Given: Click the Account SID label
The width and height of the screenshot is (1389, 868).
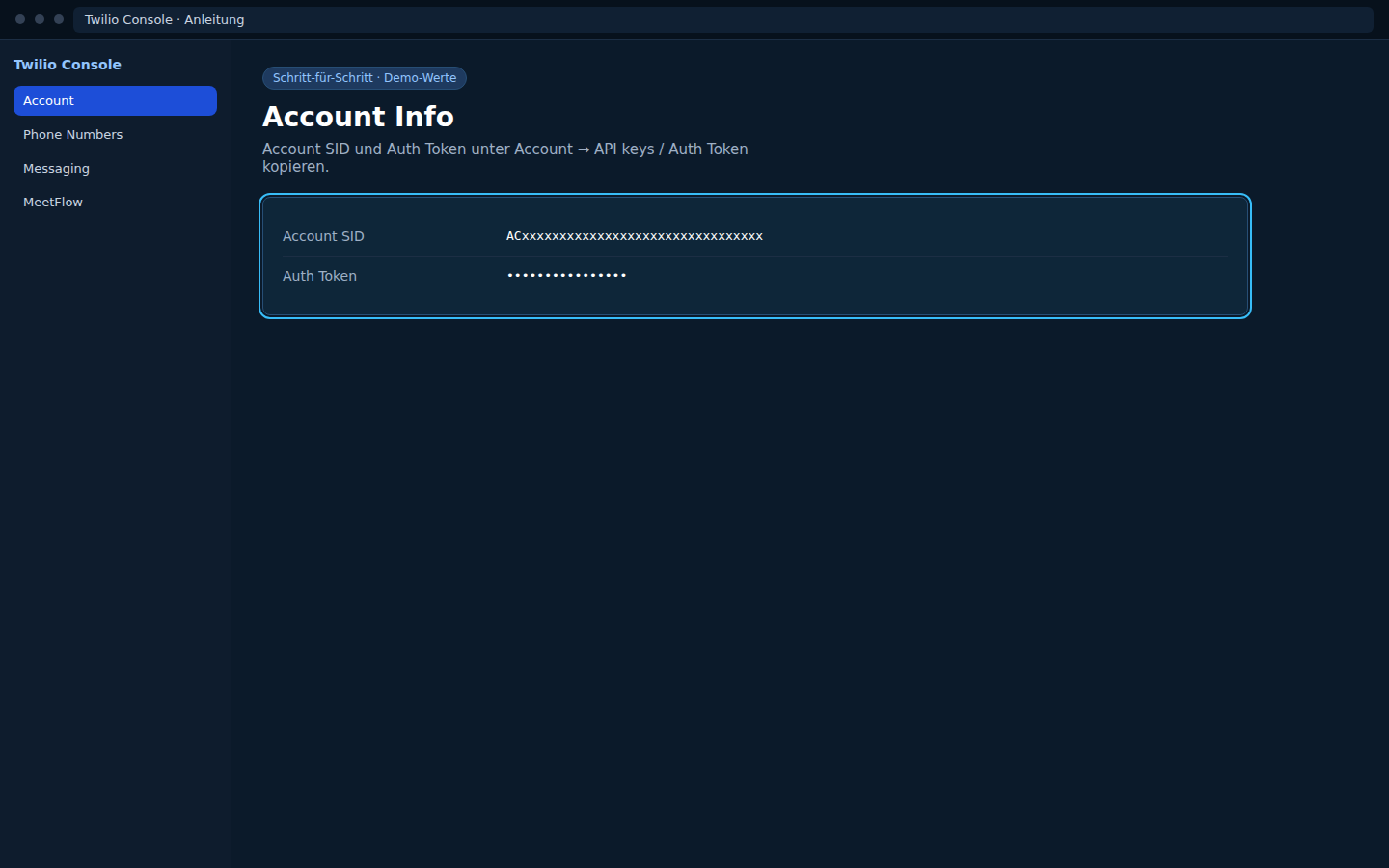Looking at the screenshot, I should tap(323, 236).
